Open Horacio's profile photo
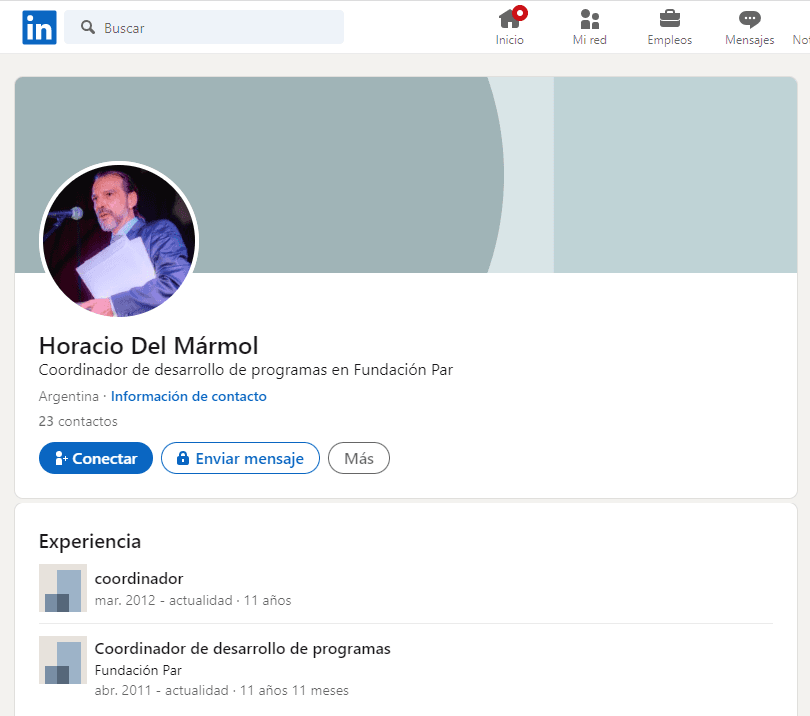Image resolution: width=810 pixels, height=716 pixels. tap(118, 241)
